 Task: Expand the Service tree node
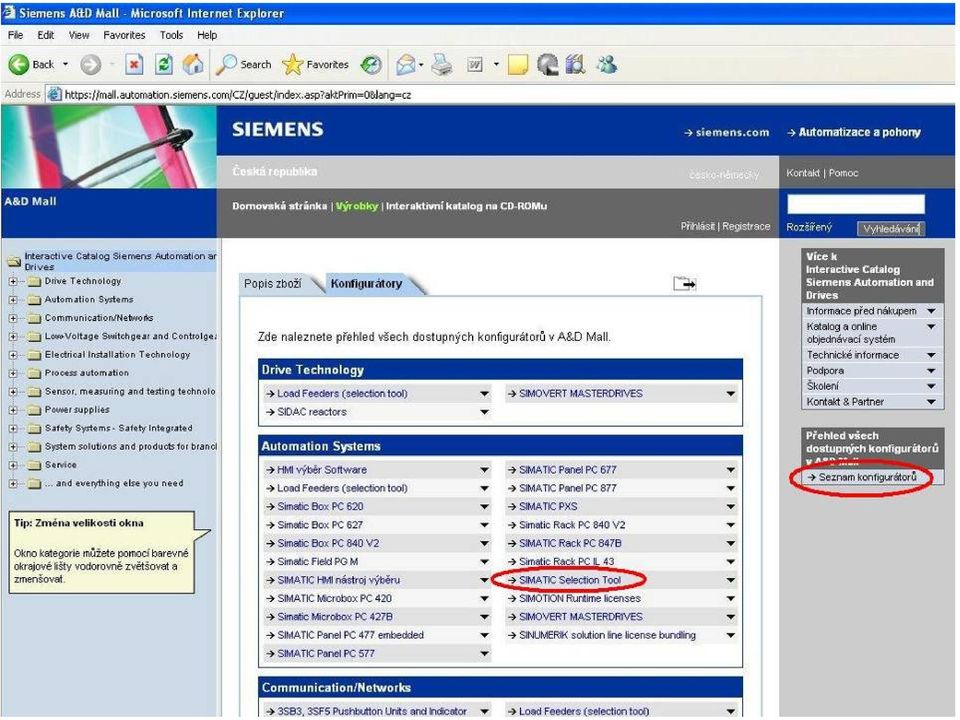click(x=13, y=465)
